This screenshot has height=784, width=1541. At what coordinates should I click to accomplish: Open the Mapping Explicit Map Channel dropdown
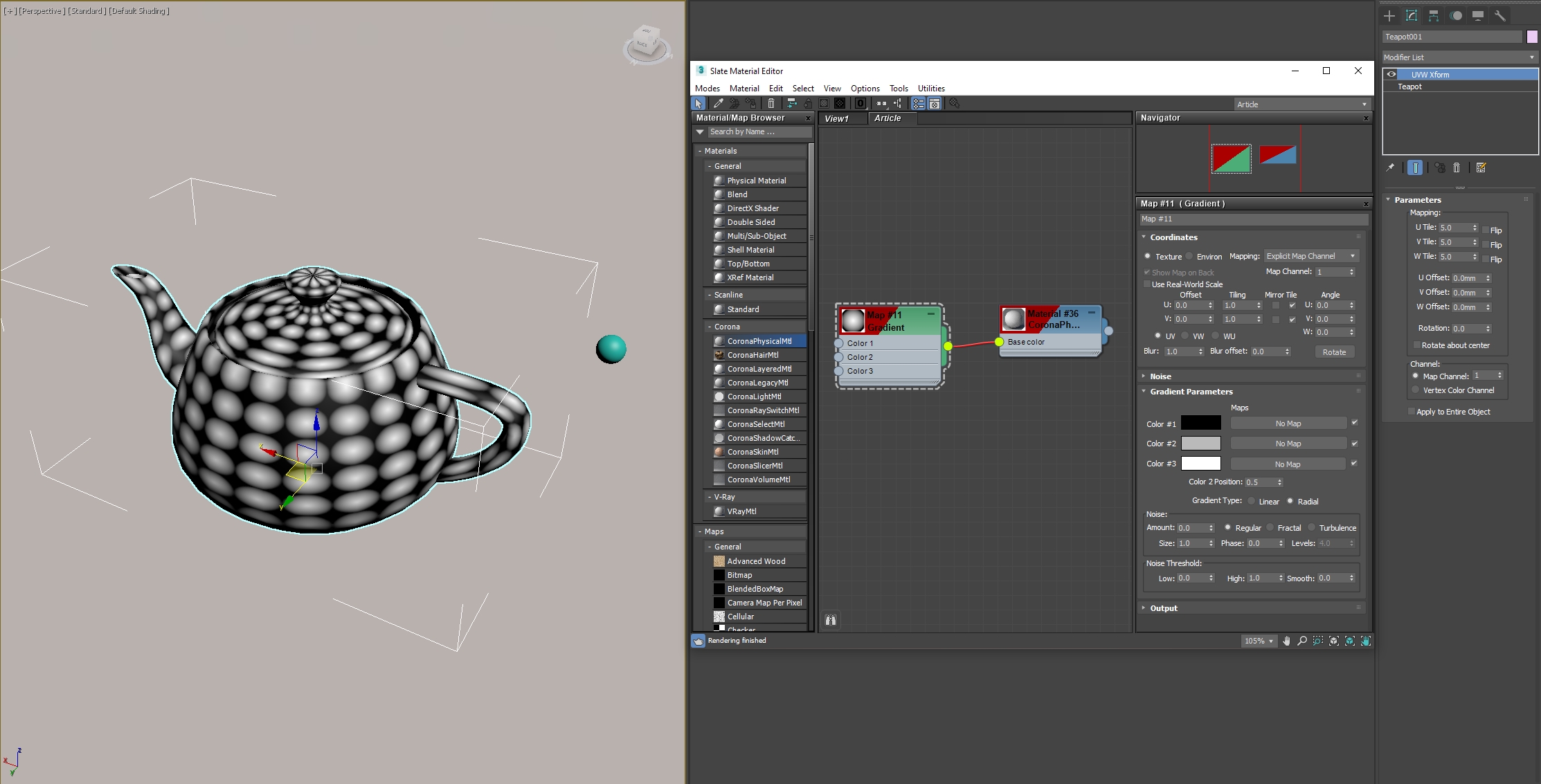pyautogui.click(x=1311, y=256)
